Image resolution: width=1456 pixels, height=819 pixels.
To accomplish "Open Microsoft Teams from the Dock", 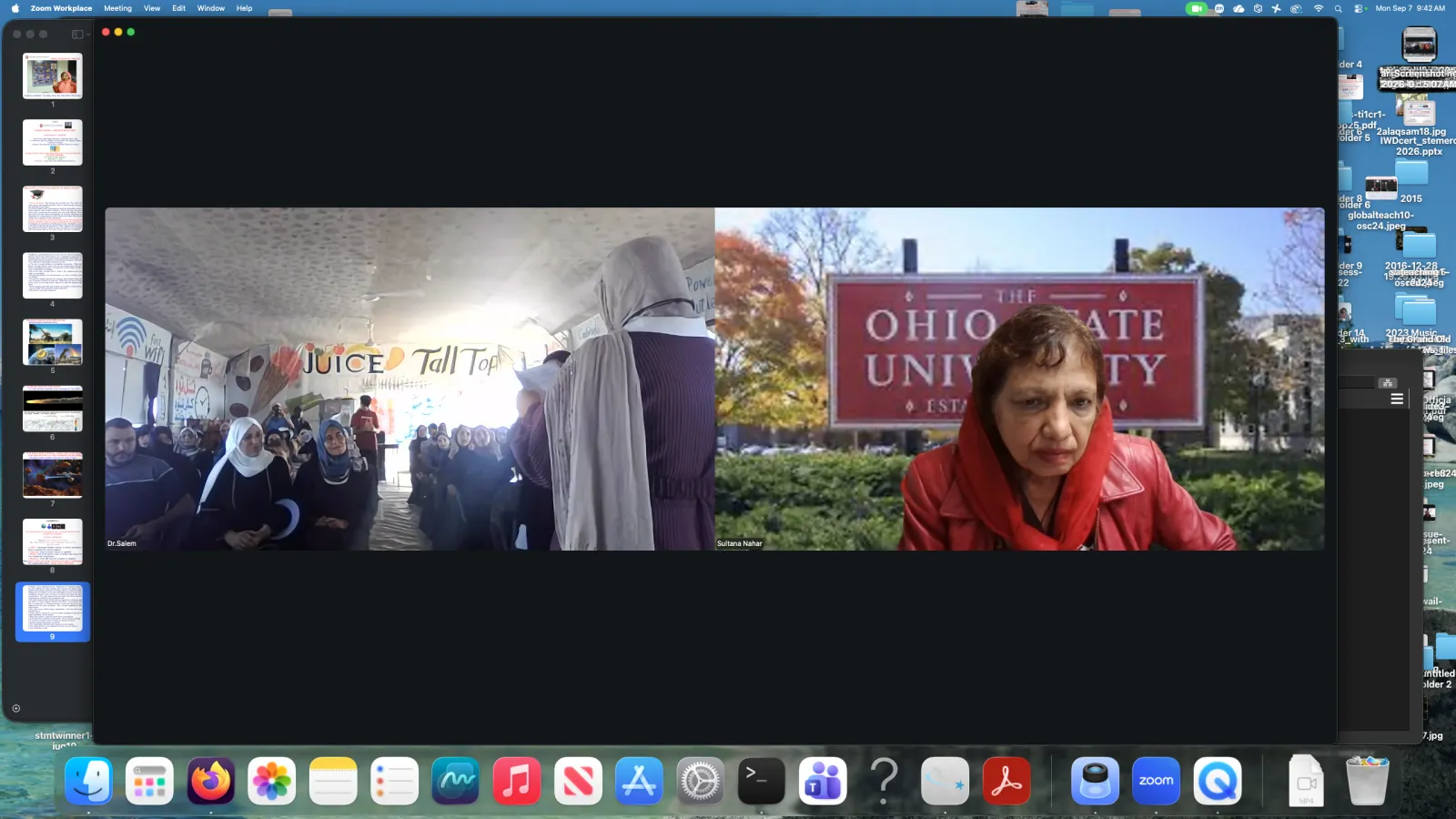I will [823, 781].
